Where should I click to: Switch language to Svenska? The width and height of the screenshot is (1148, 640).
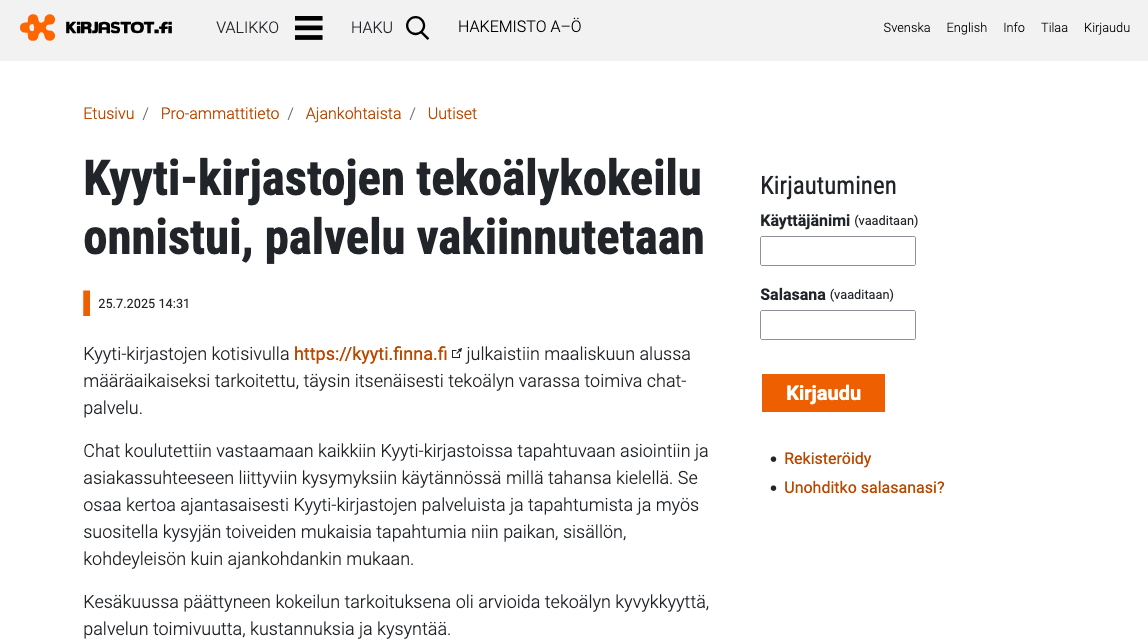[x=906, y=28]
